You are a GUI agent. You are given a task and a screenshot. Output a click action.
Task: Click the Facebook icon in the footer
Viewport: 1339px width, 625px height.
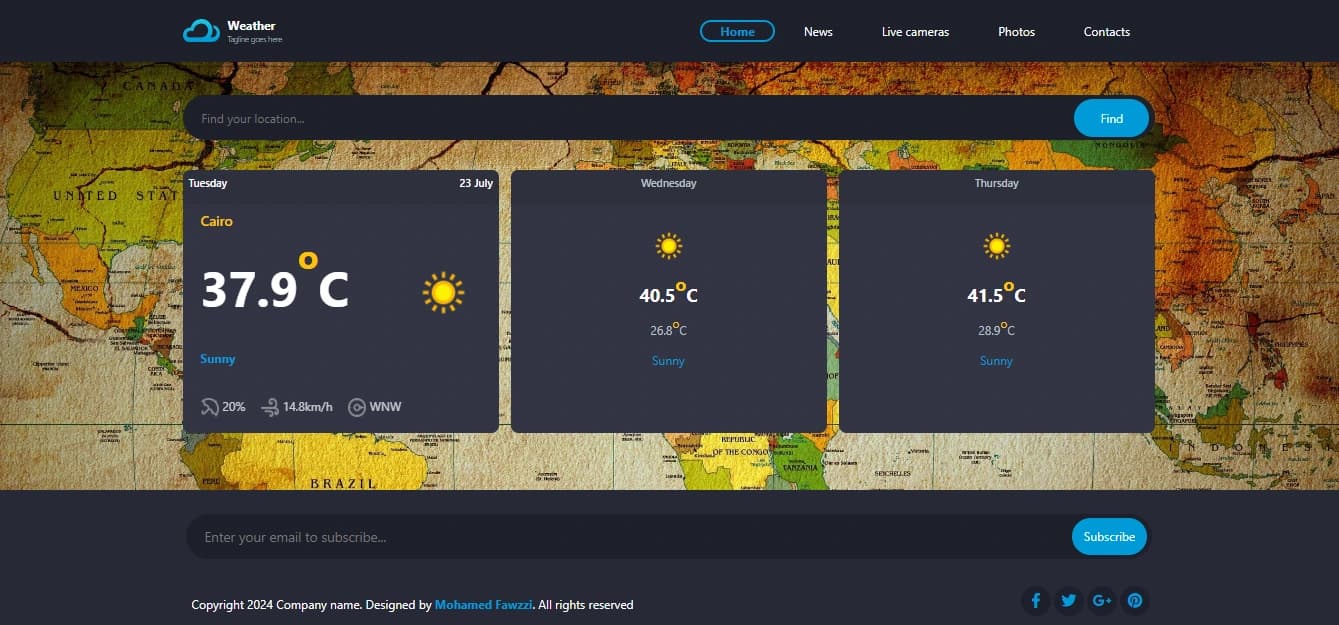pyautogui.click(x=1036, y=600)
